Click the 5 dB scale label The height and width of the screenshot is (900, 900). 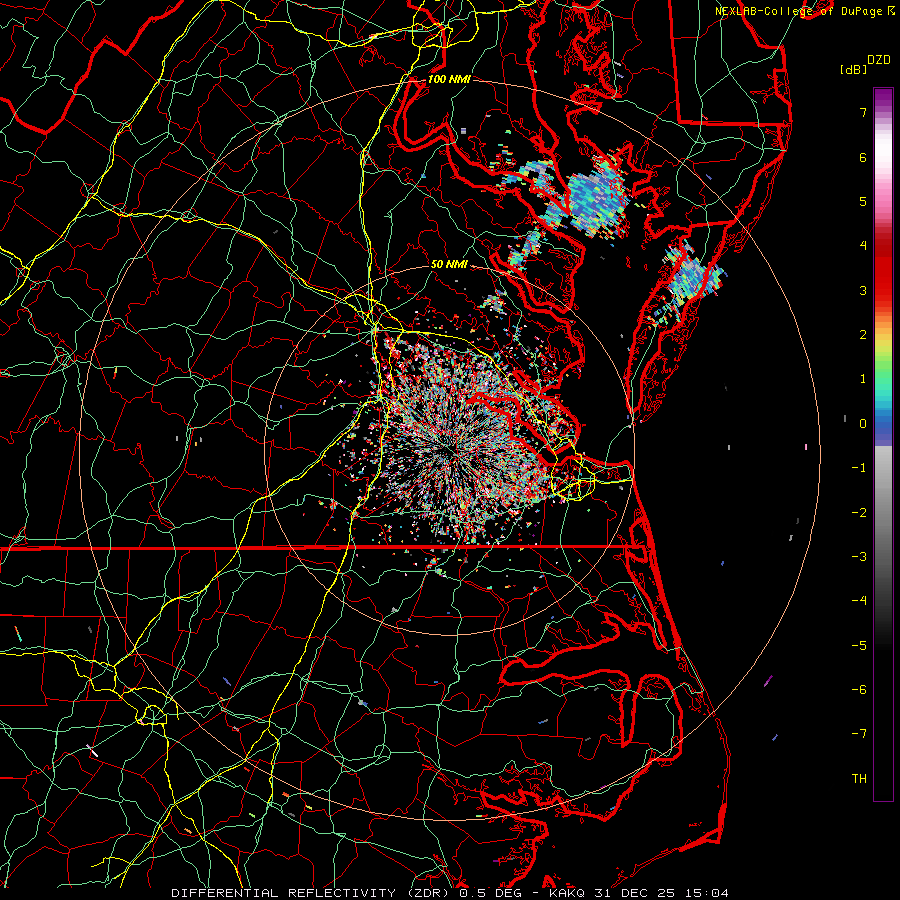coord(863,201)
